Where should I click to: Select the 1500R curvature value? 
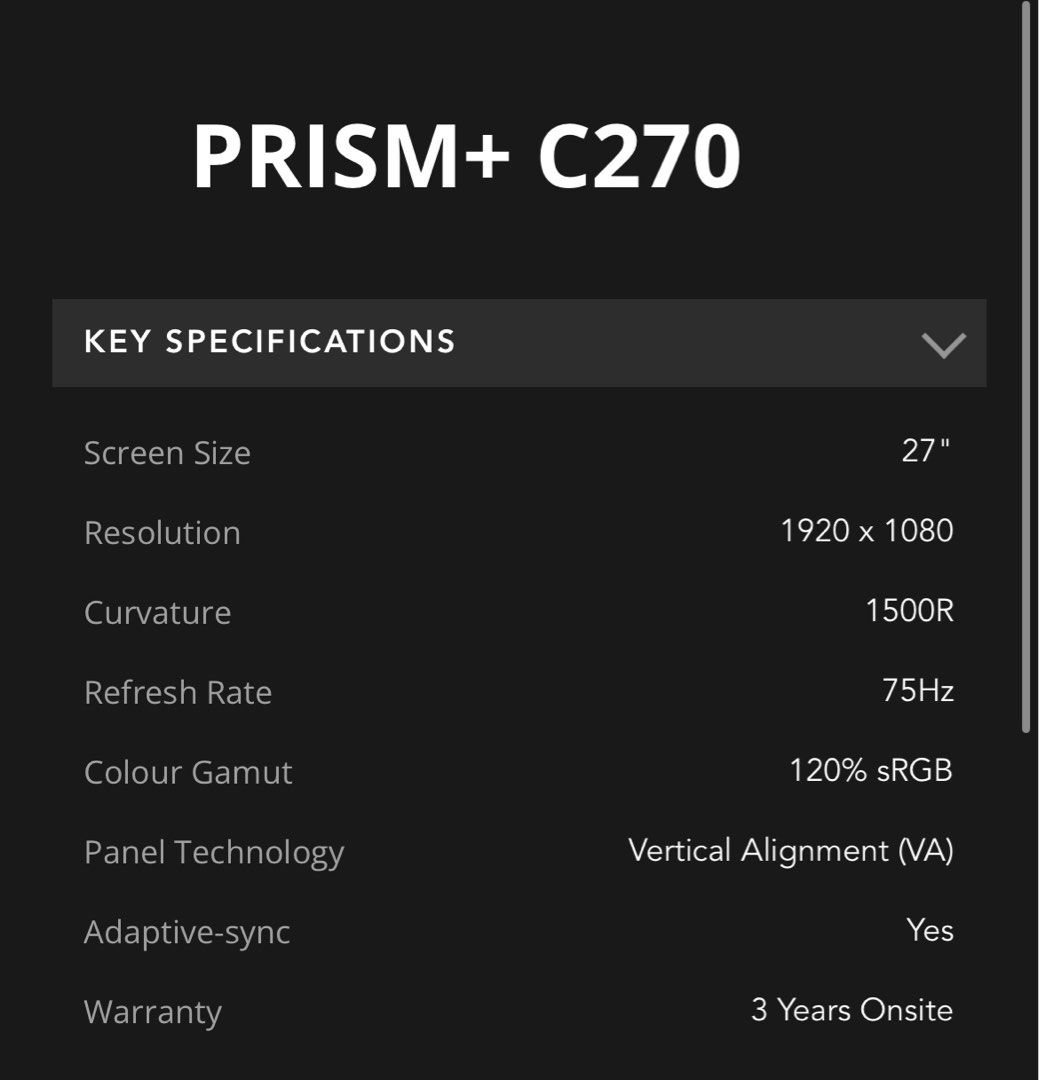(909, 609)
